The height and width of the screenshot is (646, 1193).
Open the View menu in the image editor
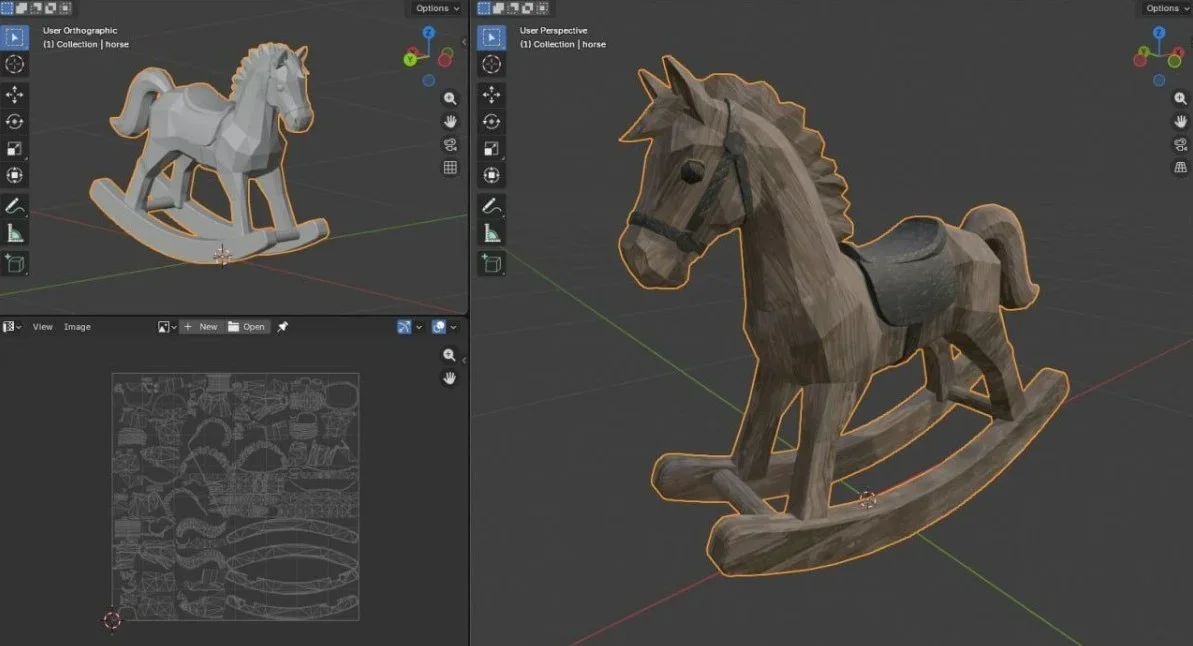click(43, 327)
